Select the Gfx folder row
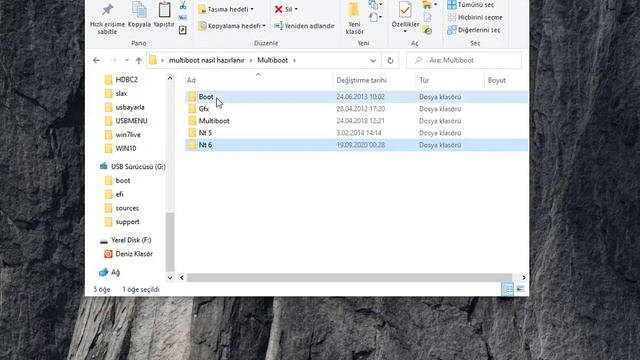This screenshot has height=360, width=640. click(356, 109)
